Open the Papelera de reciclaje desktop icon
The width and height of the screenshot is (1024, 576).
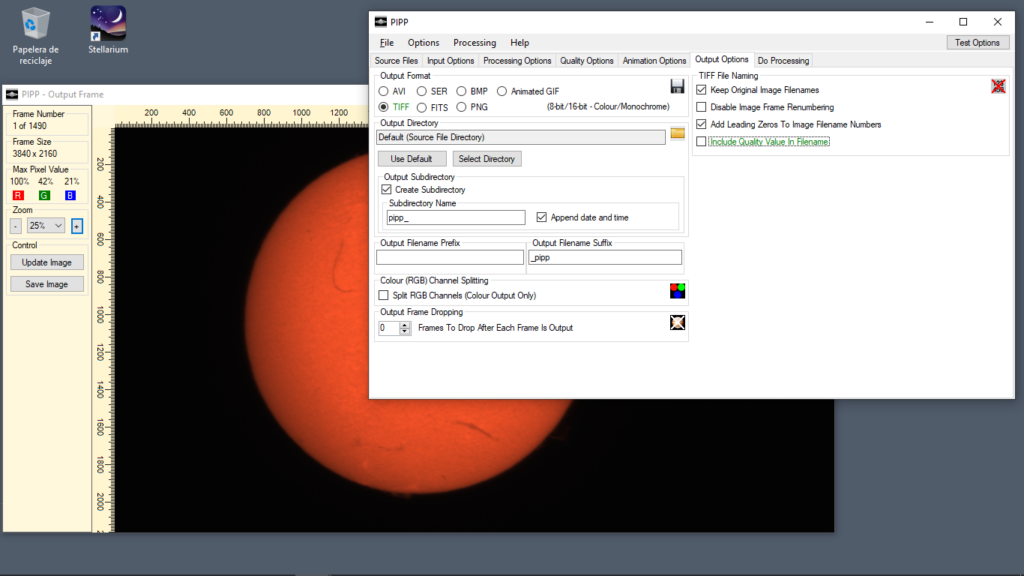(x=35, y=37)
